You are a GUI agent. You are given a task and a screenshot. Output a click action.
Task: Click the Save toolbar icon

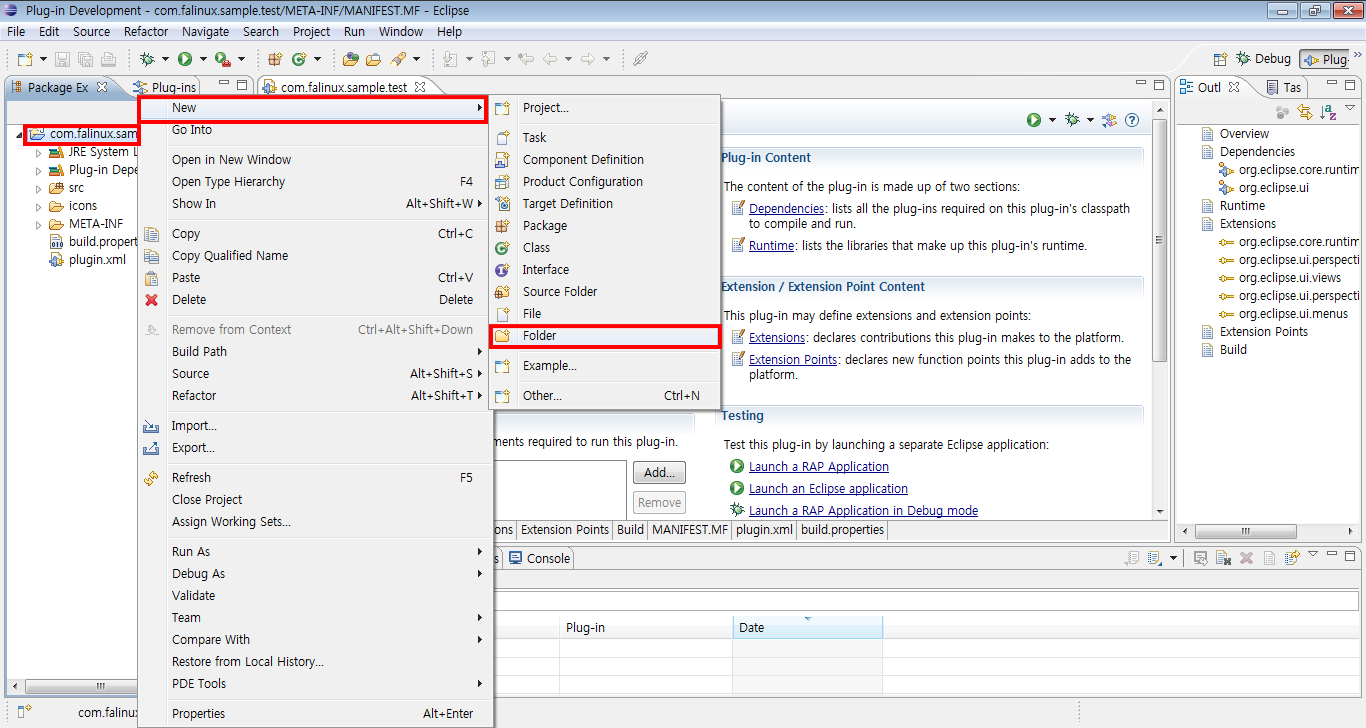[x=63, y=59]
